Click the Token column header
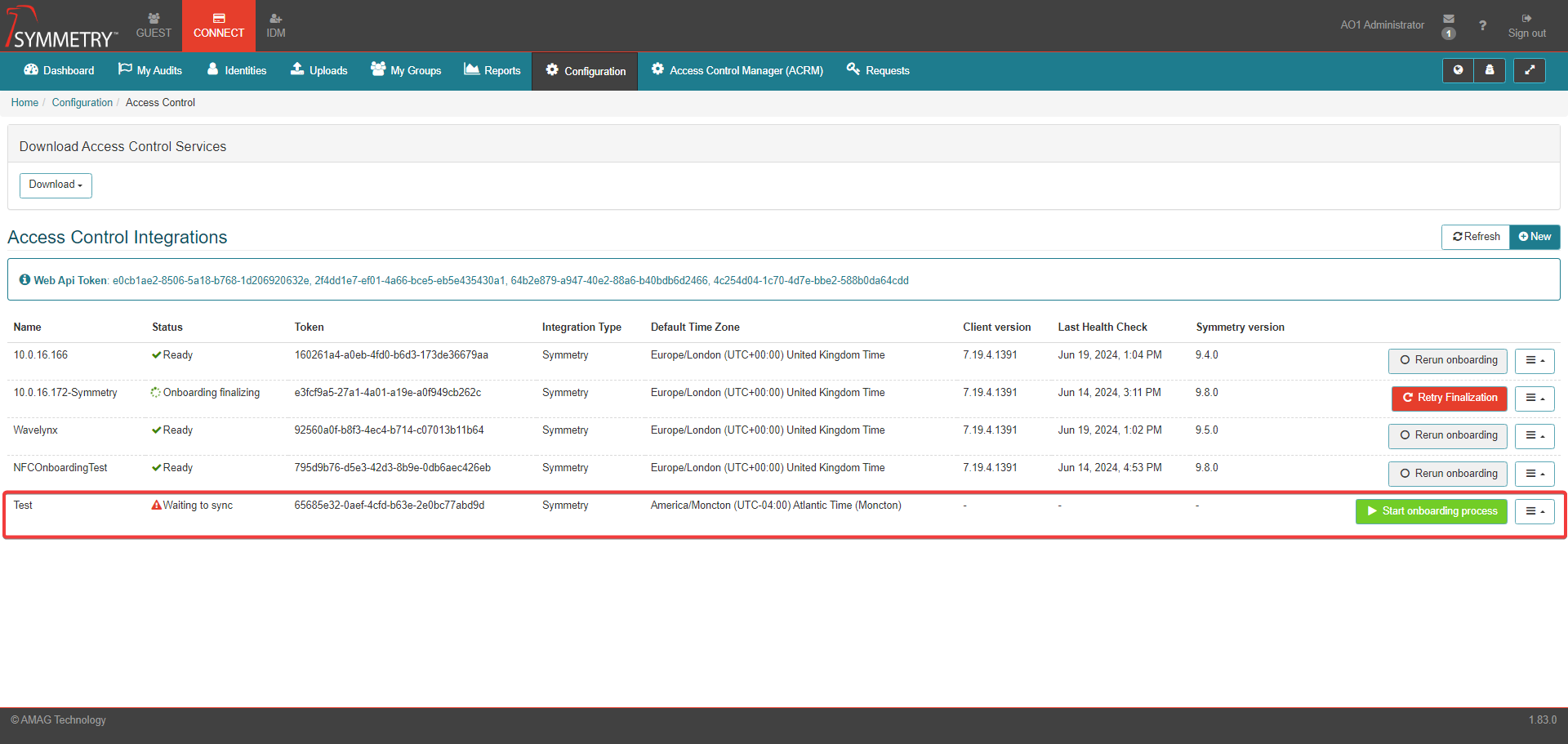Viewport: 1568px width, 744px height. point(309,327)
